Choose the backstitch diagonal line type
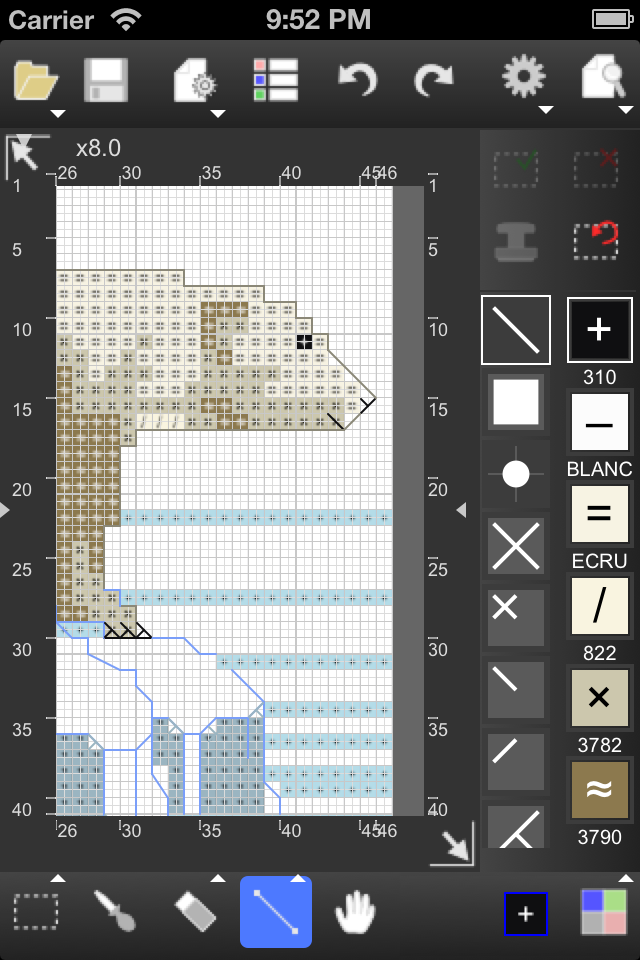The image size is (640, 960). 516,330
